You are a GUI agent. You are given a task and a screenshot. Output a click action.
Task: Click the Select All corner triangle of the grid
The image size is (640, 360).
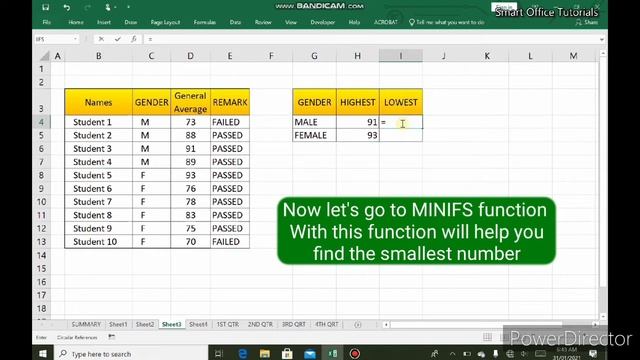click(44, 56)
